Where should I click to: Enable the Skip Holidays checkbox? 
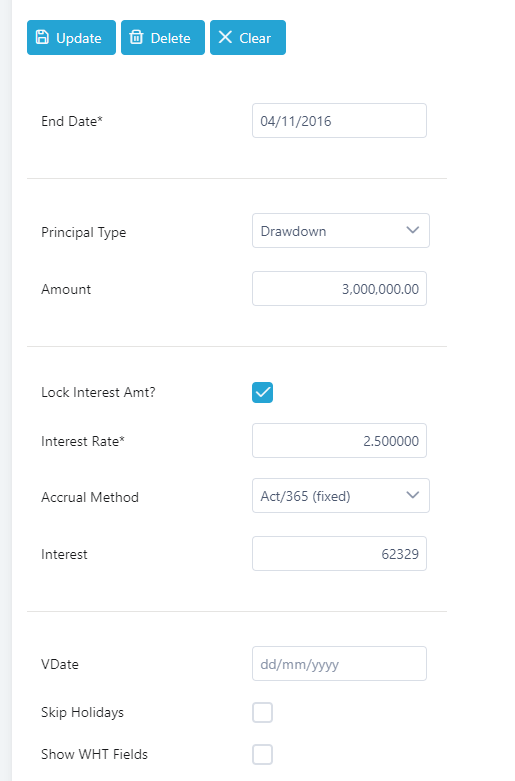coord(262,713)
